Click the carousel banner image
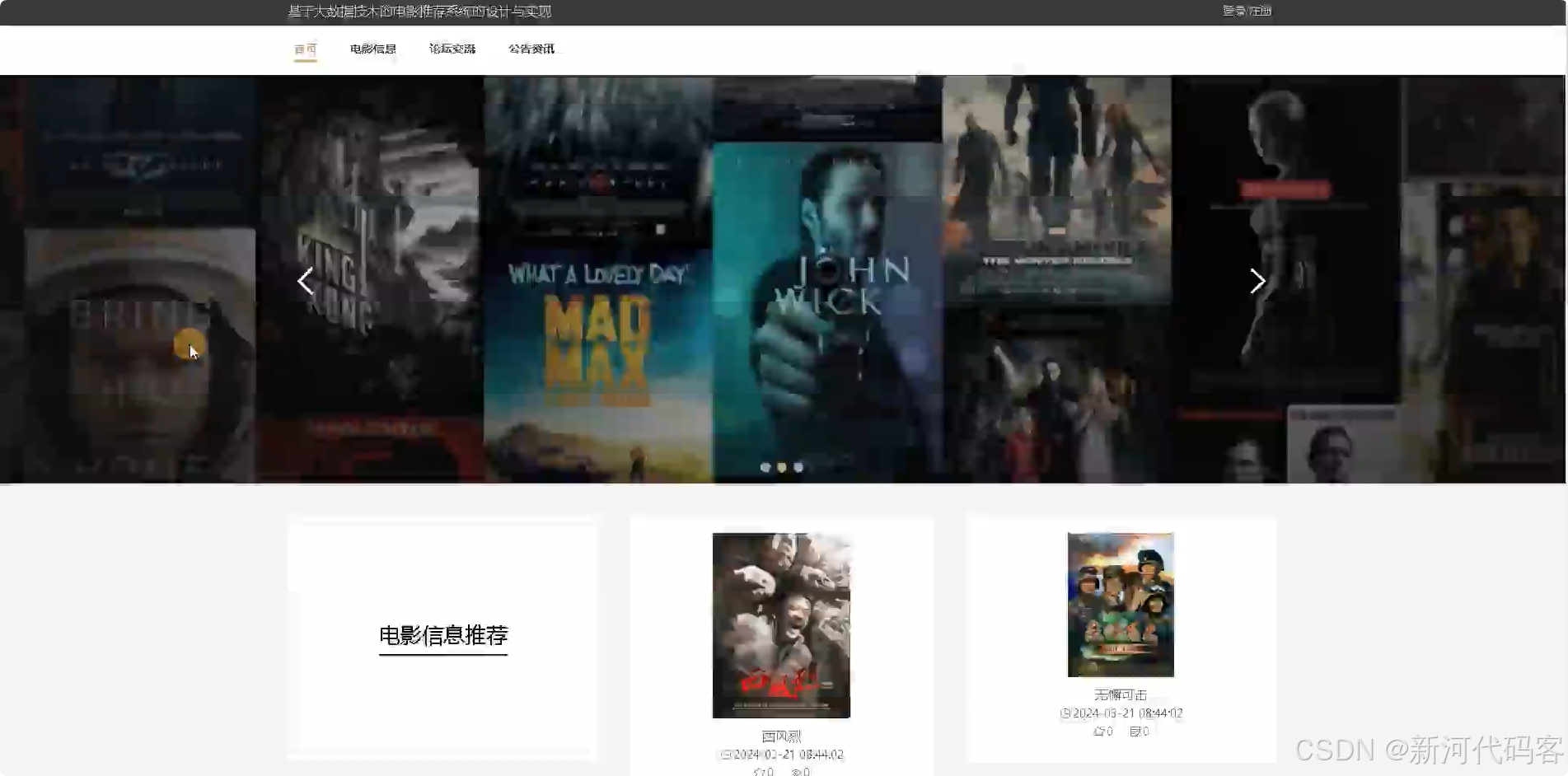Screen dimensions: 1568x776 (782, 279)
